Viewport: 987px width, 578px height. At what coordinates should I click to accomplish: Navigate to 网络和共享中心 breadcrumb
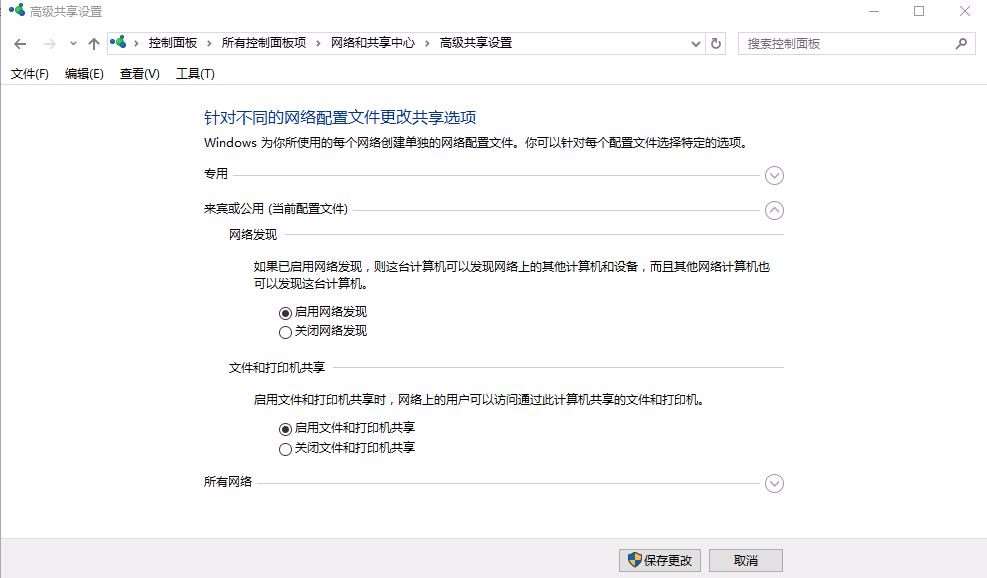(x=373, y=43)
